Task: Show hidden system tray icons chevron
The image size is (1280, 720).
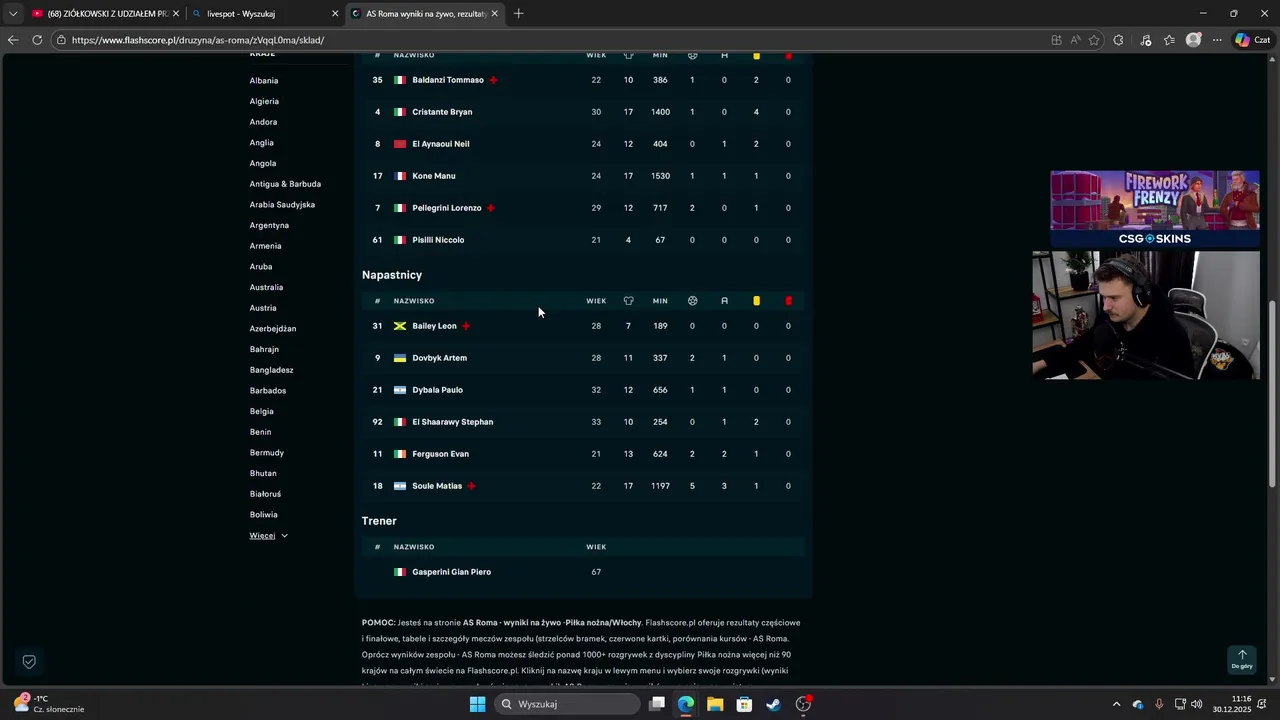Action: (x=1116, y=704)
